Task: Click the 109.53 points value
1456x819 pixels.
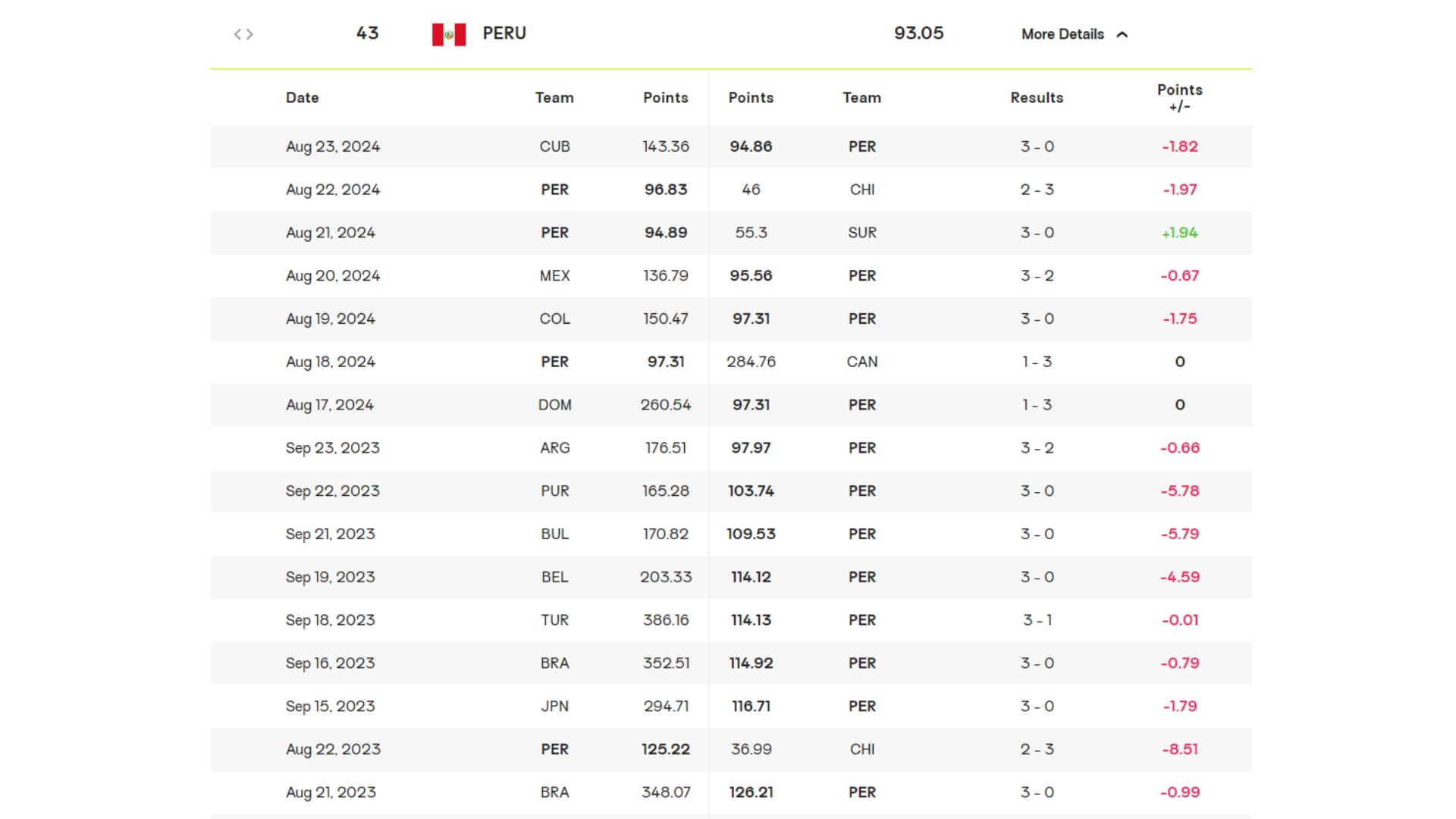Action: pos(751,535)
